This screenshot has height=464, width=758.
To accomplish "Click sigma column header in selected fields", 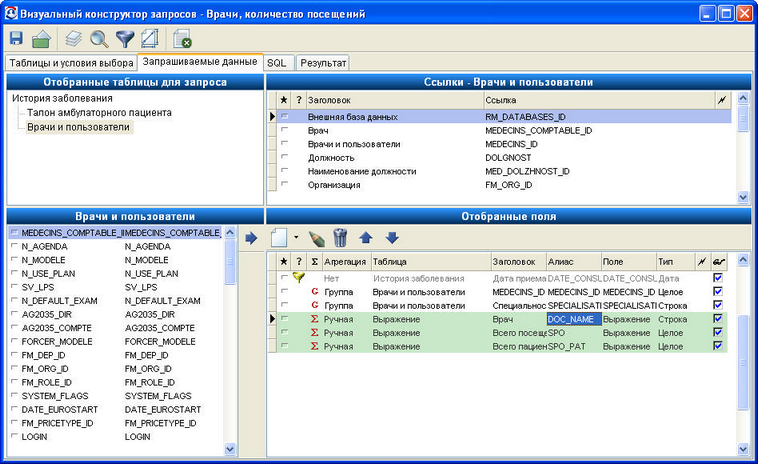I will [314, 261].
